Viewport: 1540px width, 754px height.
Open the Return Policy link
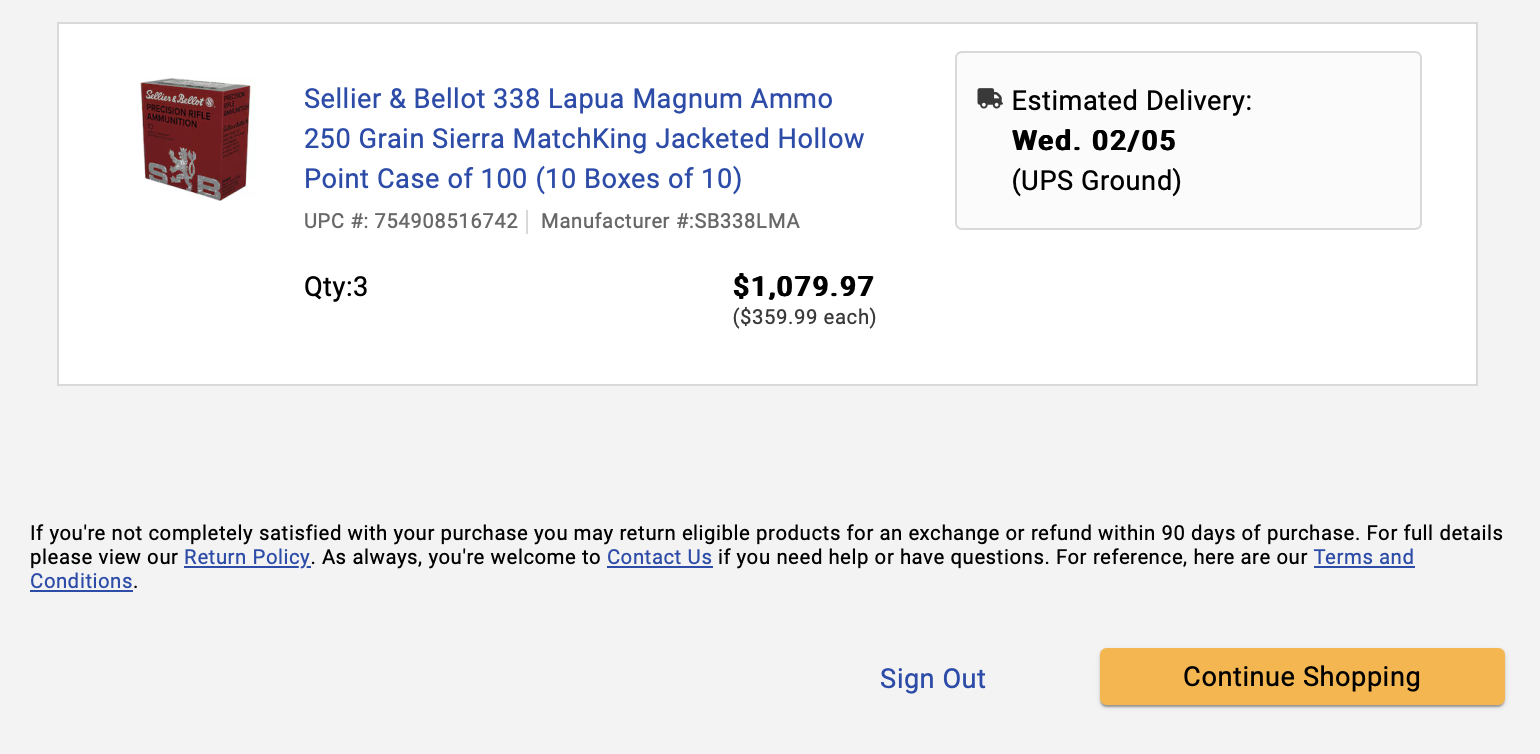[x=247, y=557]
